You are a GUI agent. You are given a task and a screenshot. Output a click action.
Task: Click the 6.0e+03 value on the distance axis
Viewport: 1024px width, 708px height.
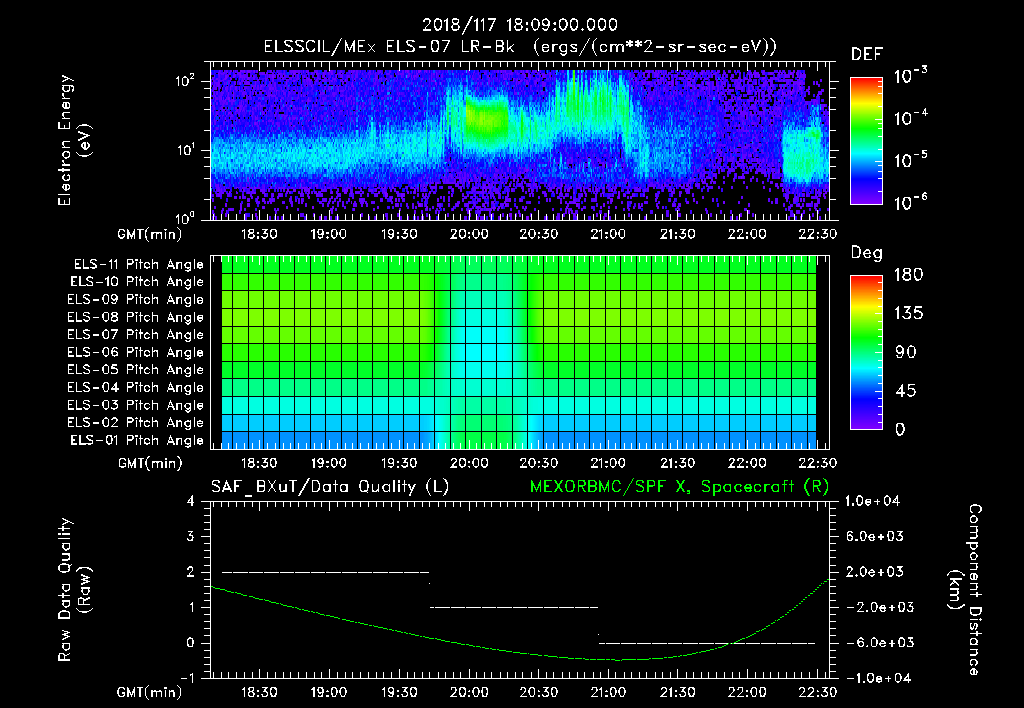(876, 536)
